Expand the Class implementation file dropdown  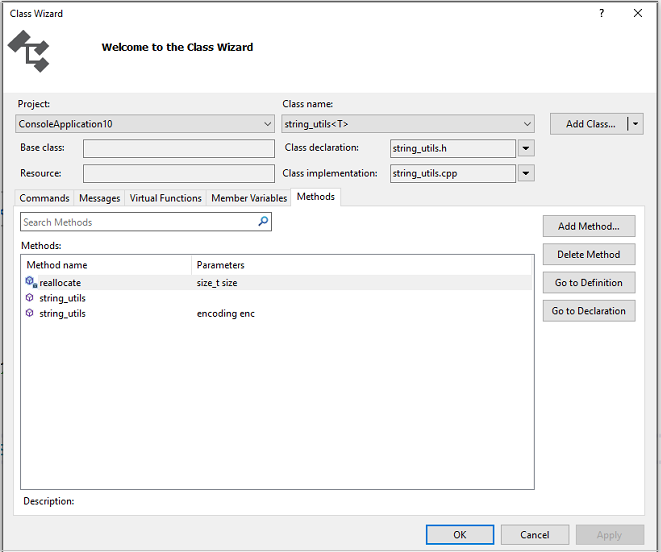[526, 173]
